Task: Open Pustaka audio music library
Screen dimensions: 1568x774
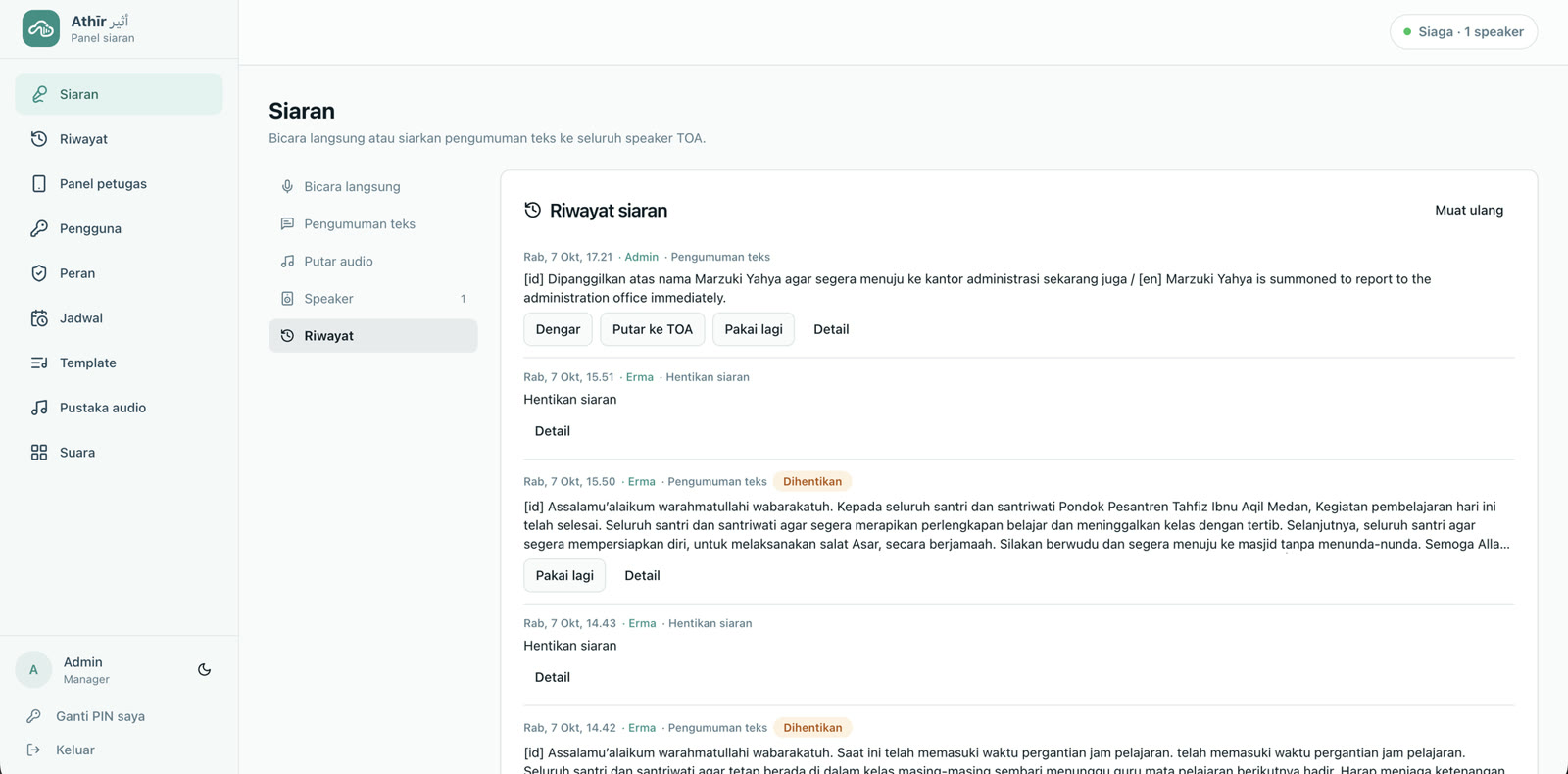Action: pos(119,408)
